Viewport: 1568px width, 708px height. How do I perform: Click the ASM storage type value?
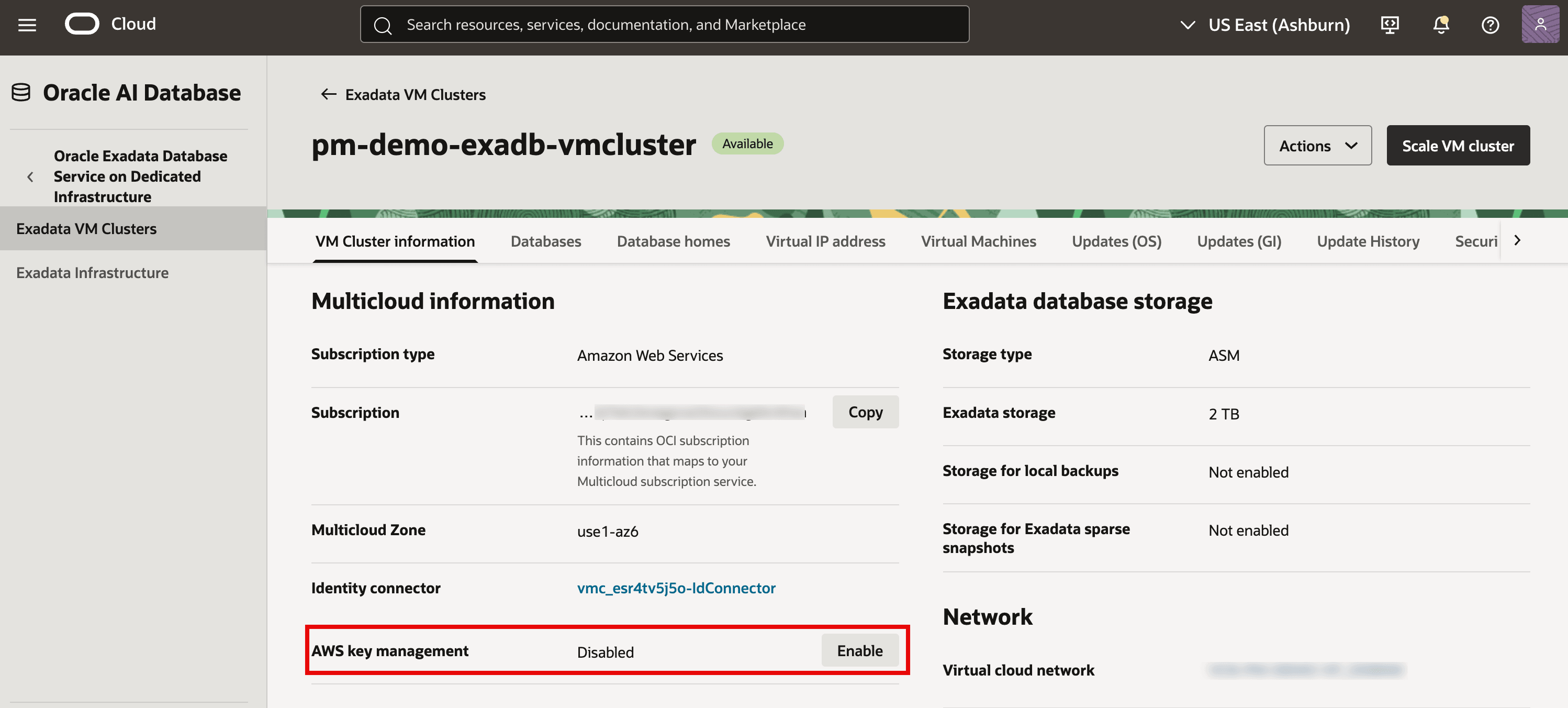[x=1224, y=355]
